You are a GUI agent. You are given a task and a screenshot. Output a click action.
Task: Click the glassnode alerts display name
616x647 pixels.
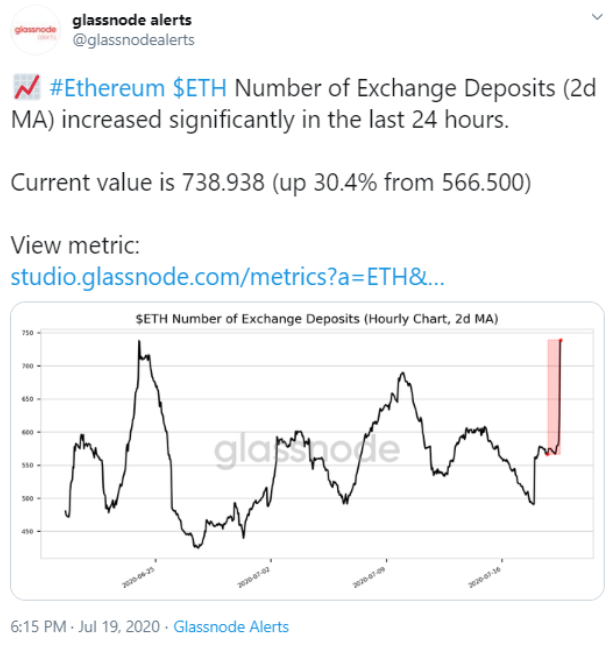132,20
